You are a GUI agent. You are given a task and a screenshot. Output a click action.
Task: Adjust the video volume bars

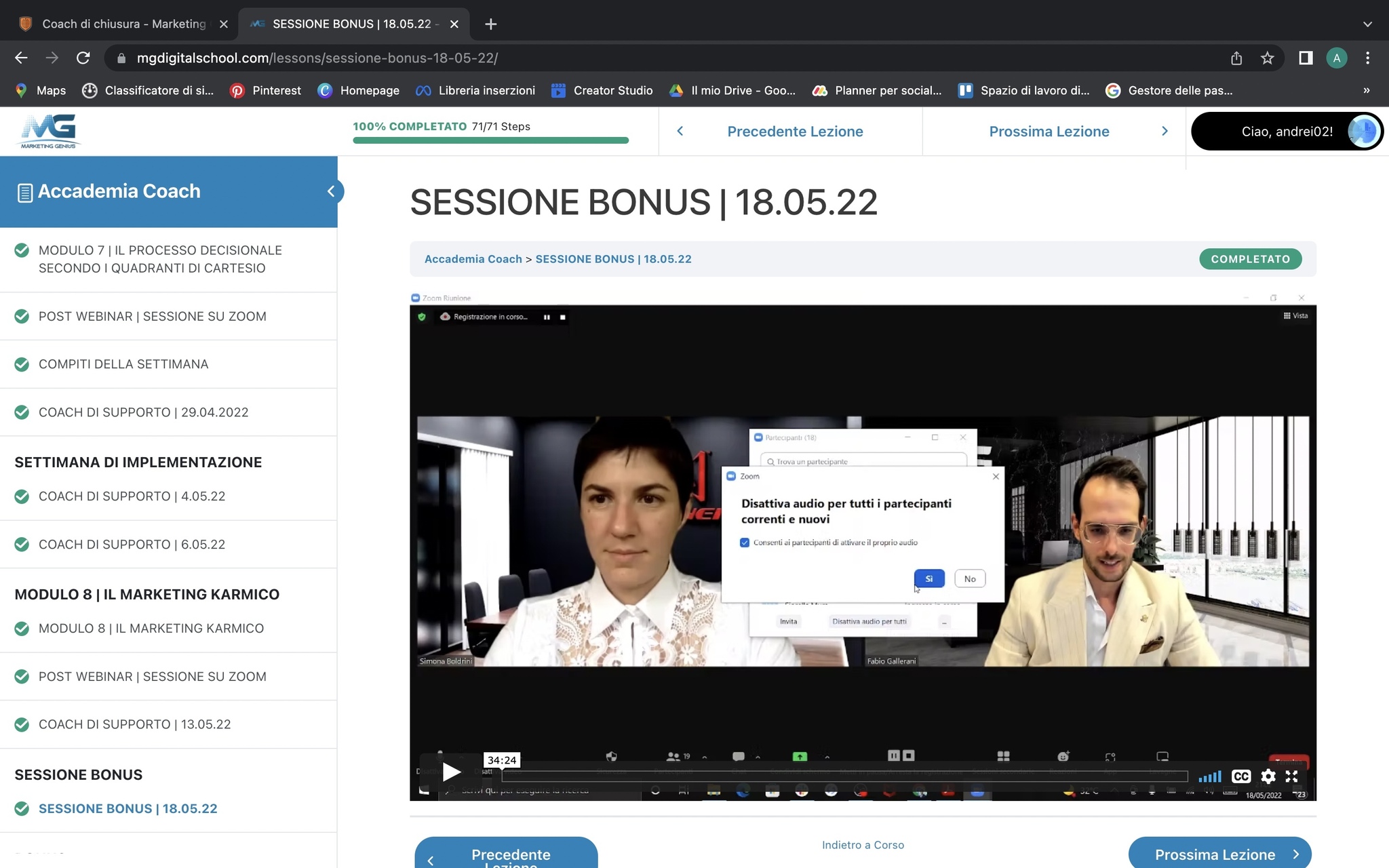[x=1209, y=776]
